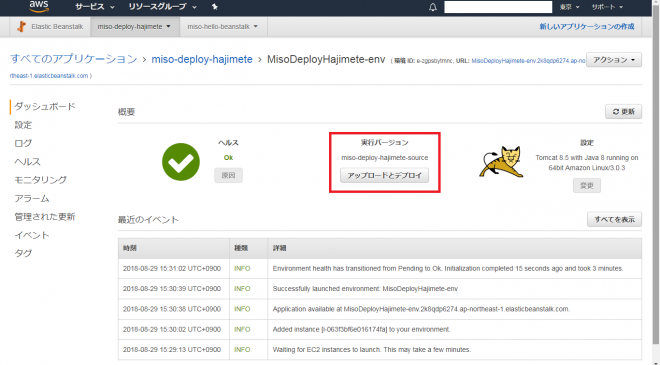Screen dimensions: 660x365
Task: Click the 原因 button under health
Action: click(228, 175)
